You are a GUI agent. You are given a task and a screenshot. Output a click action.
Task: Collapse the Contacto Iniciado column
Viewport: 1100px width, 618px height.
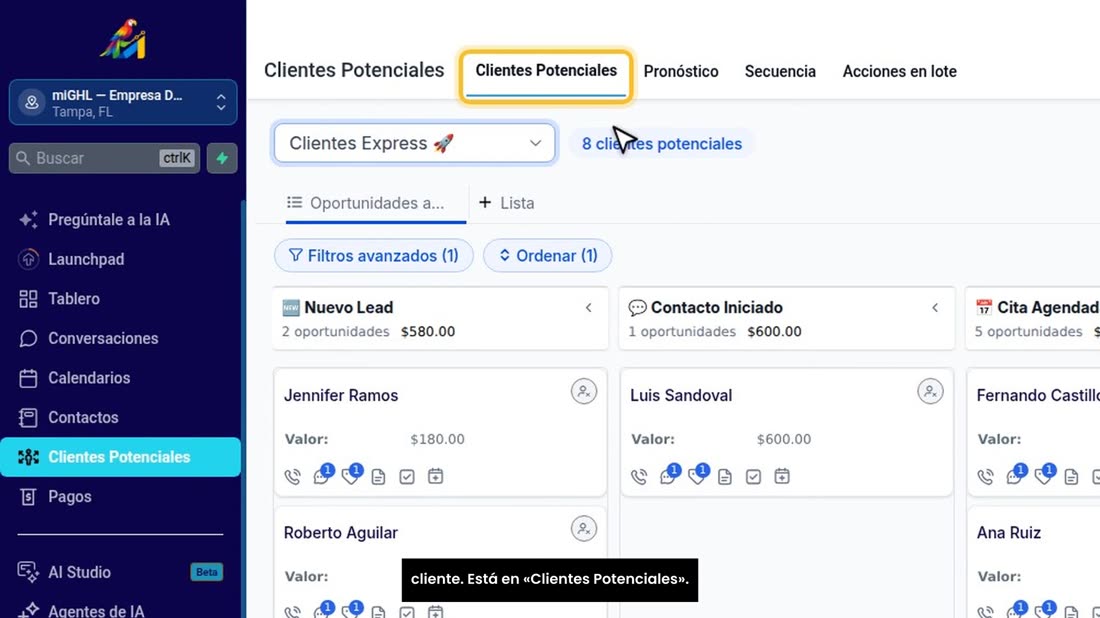click(935, 308)
